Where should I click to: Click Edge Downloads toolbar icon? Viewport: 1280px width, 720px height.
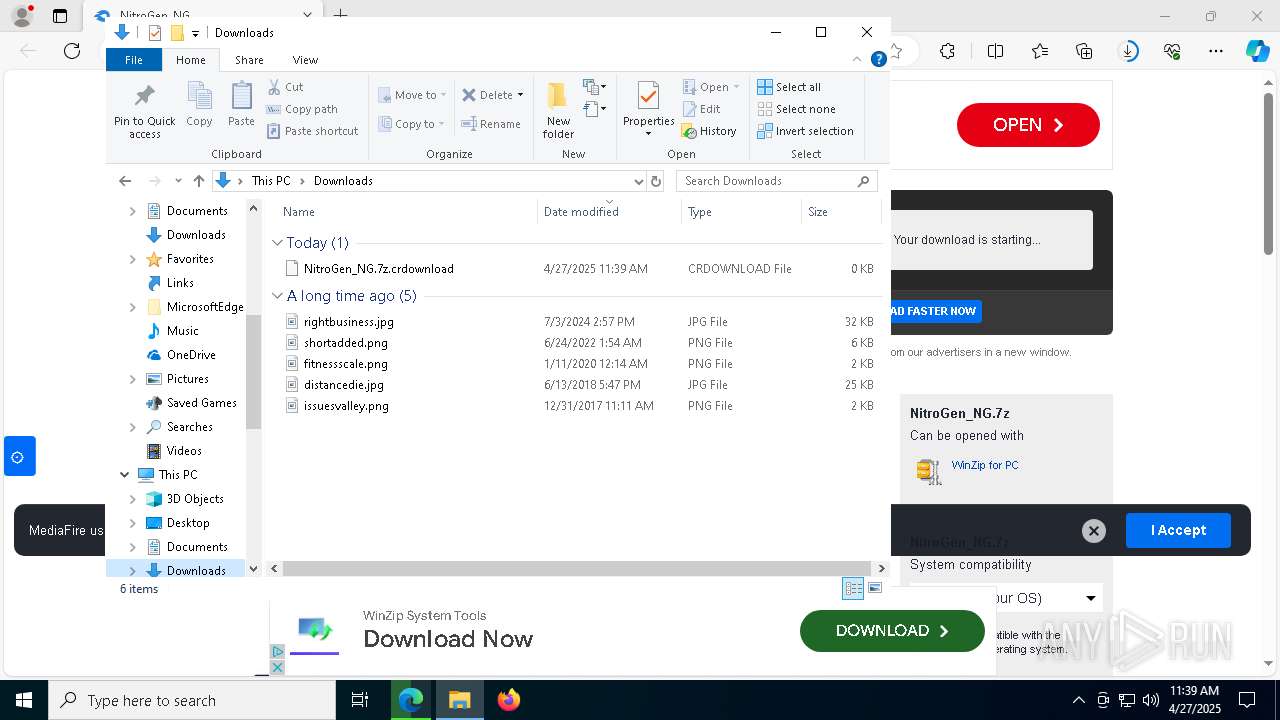1128,51
